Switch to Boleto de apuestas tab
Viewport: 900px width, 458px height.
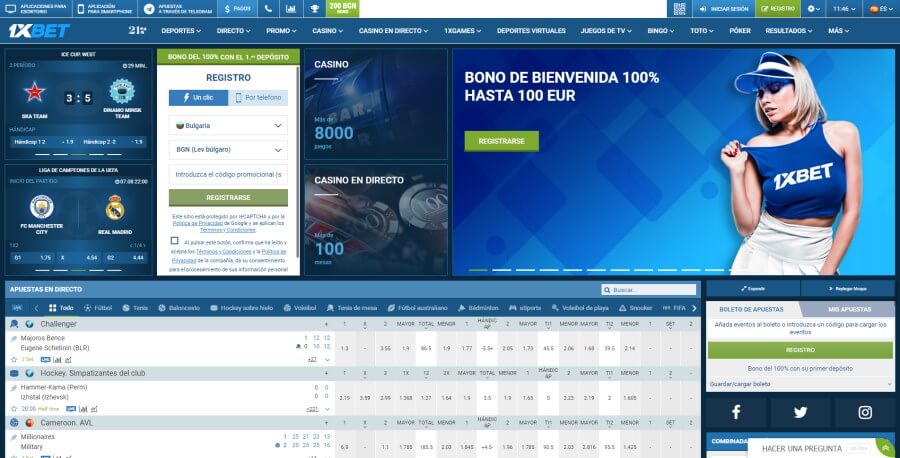tap(751, 309)
